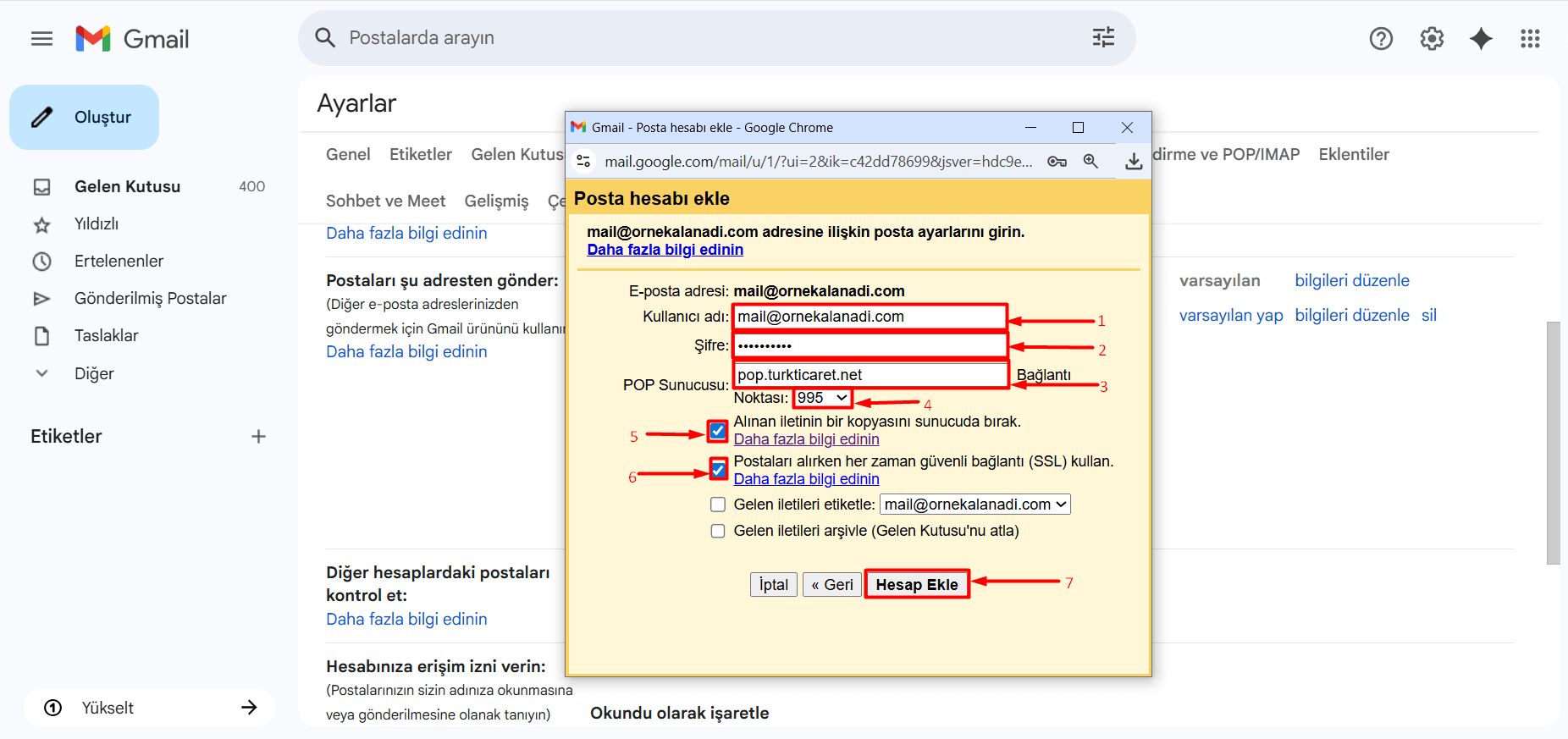Click the Geri back button
This screenshot has width=1568, height=739.
pos(832,585)
